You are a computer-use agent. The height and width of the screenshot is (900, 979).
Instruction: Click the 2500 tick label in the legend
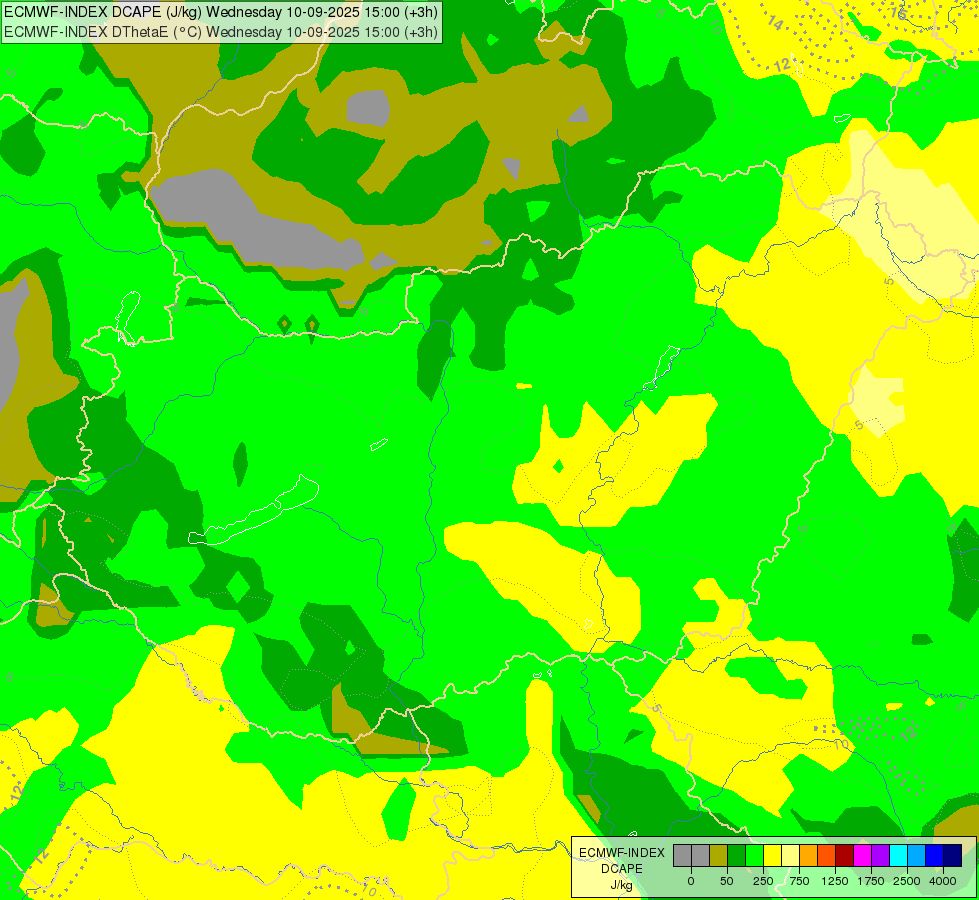[x=907, y=881]
